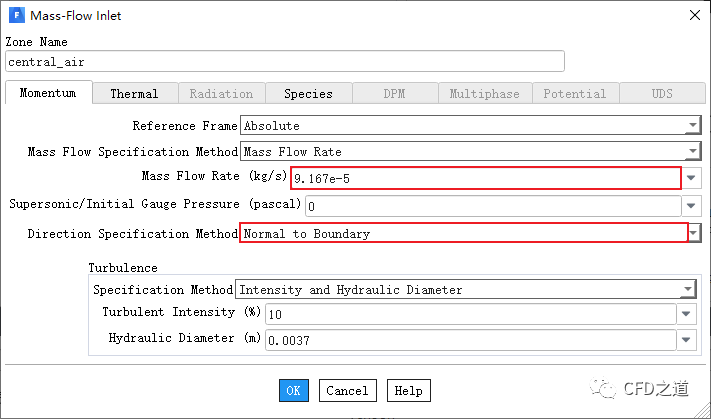This screenshot has width=711, height=419.
Task: Confirm settings with the OK button
Action: click(293, 391)
